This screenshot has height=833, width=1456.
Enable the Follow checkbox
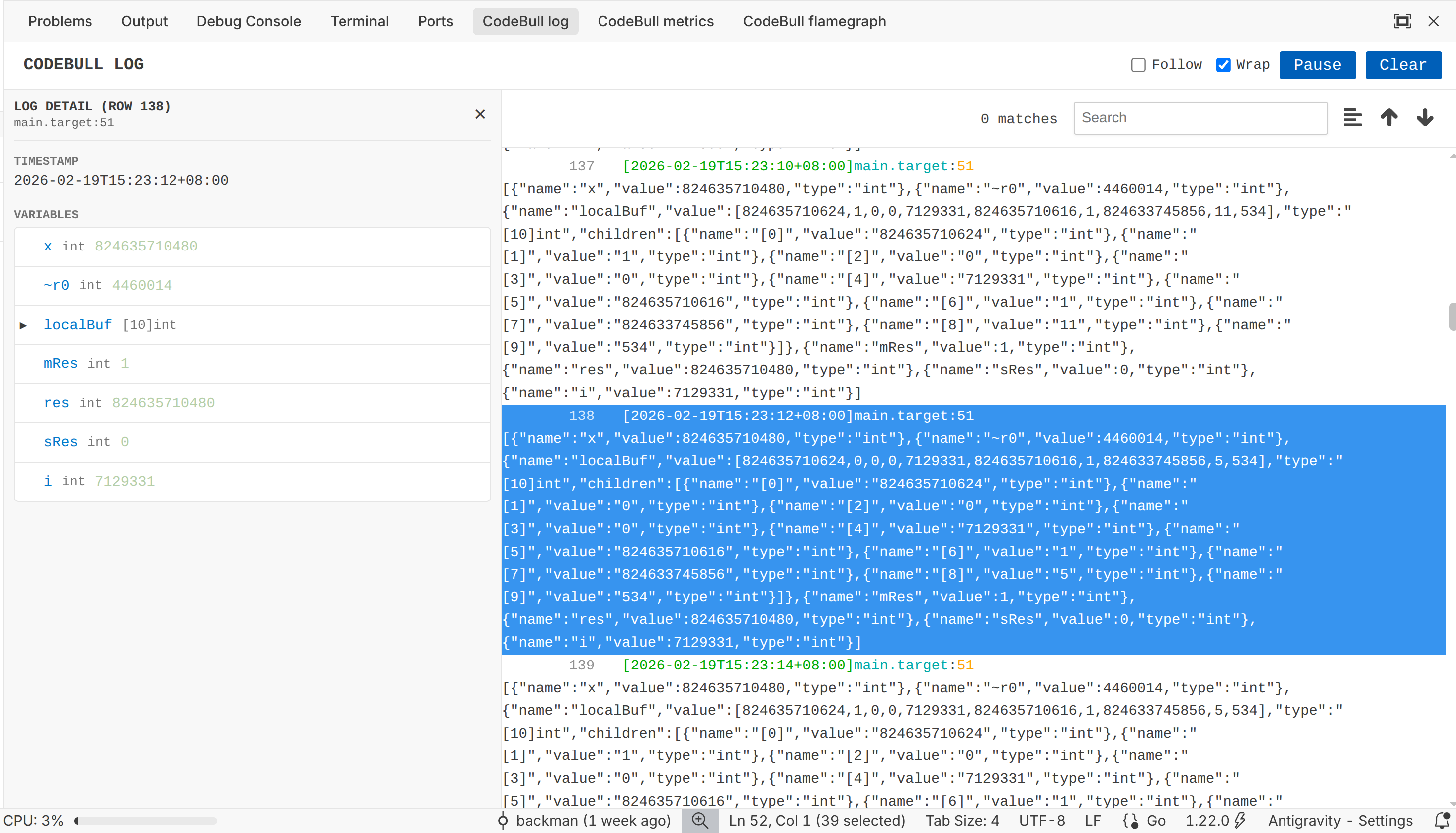coord(1138,65)
